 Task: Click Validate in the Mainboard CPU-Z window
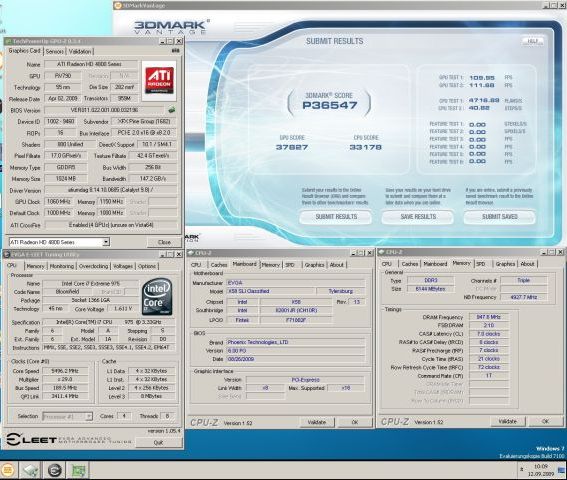point(317,422)
